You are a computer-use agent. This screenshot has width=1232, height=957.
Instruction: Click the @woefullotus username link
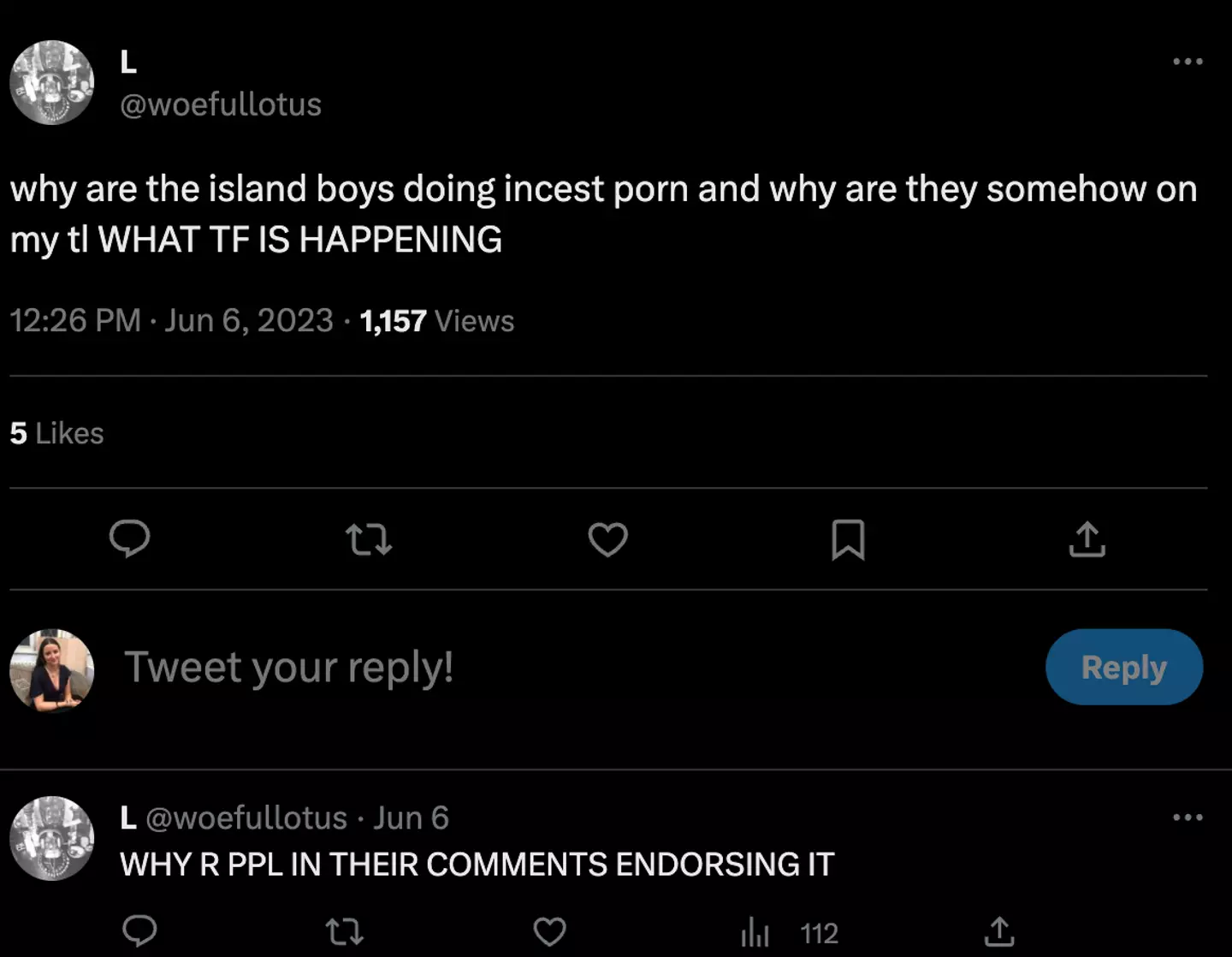click(221, 104)
